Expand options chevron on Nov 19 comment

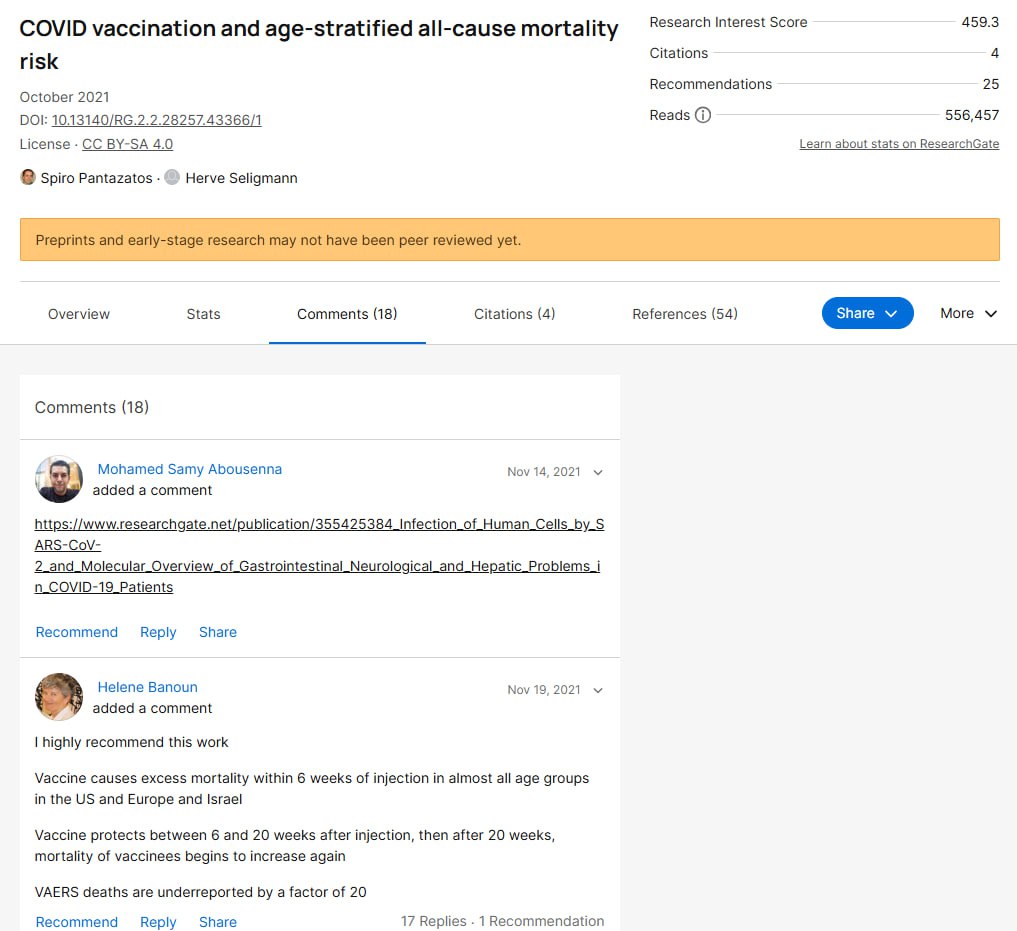coord(598,690)
